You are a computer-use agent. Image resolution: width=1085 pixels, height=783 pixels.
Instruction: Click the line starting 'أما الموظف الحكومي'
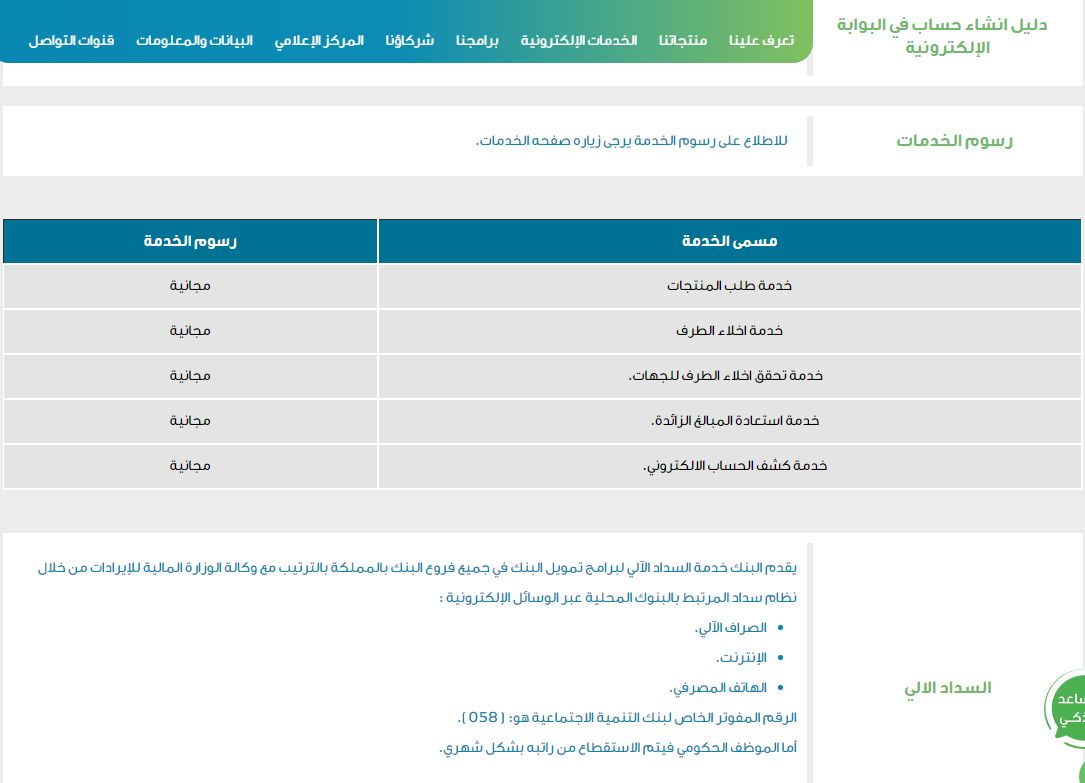[618, 748]
